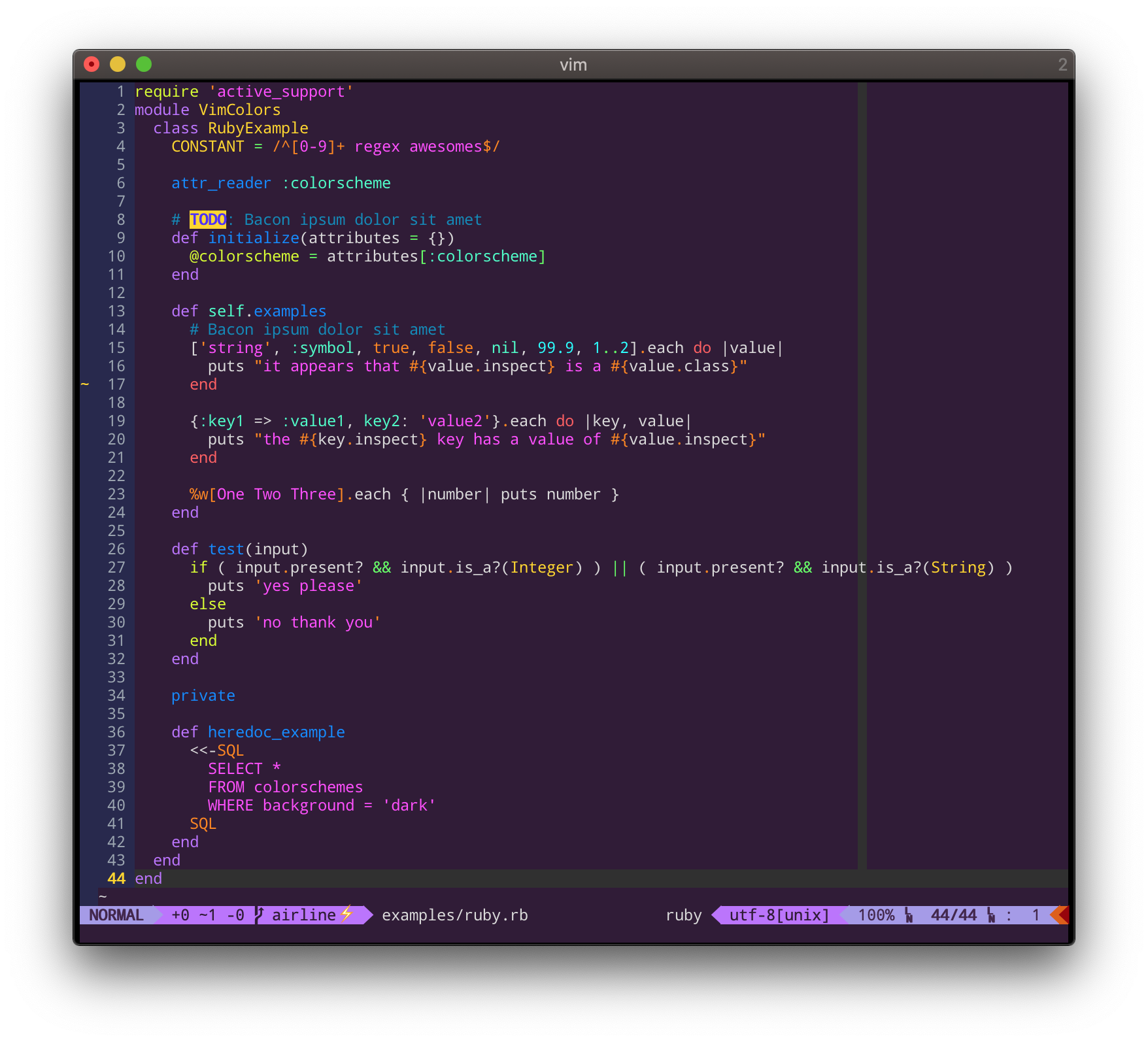Screen dimensions: 1148x1042
Task: Click the closing SQL marker on line 41
Action: pos(203,824)
